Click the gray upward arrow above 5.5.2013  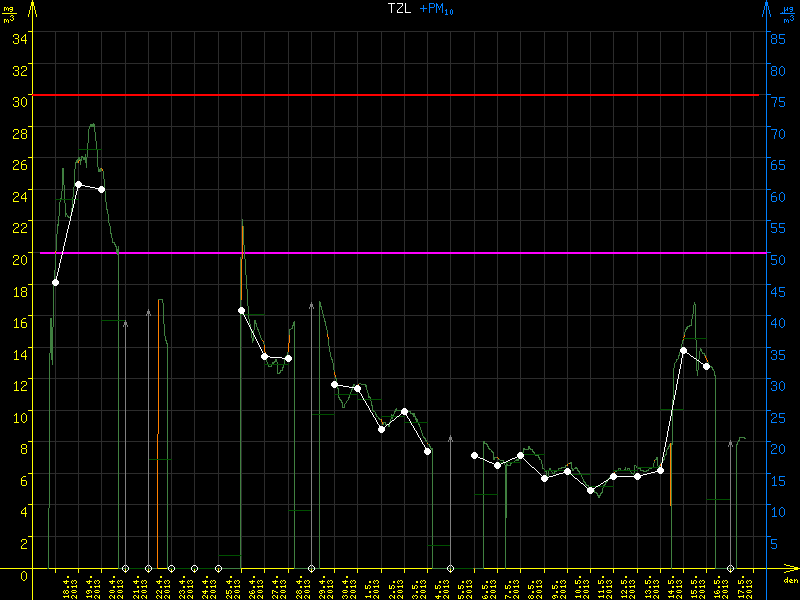tap(451, 440)
